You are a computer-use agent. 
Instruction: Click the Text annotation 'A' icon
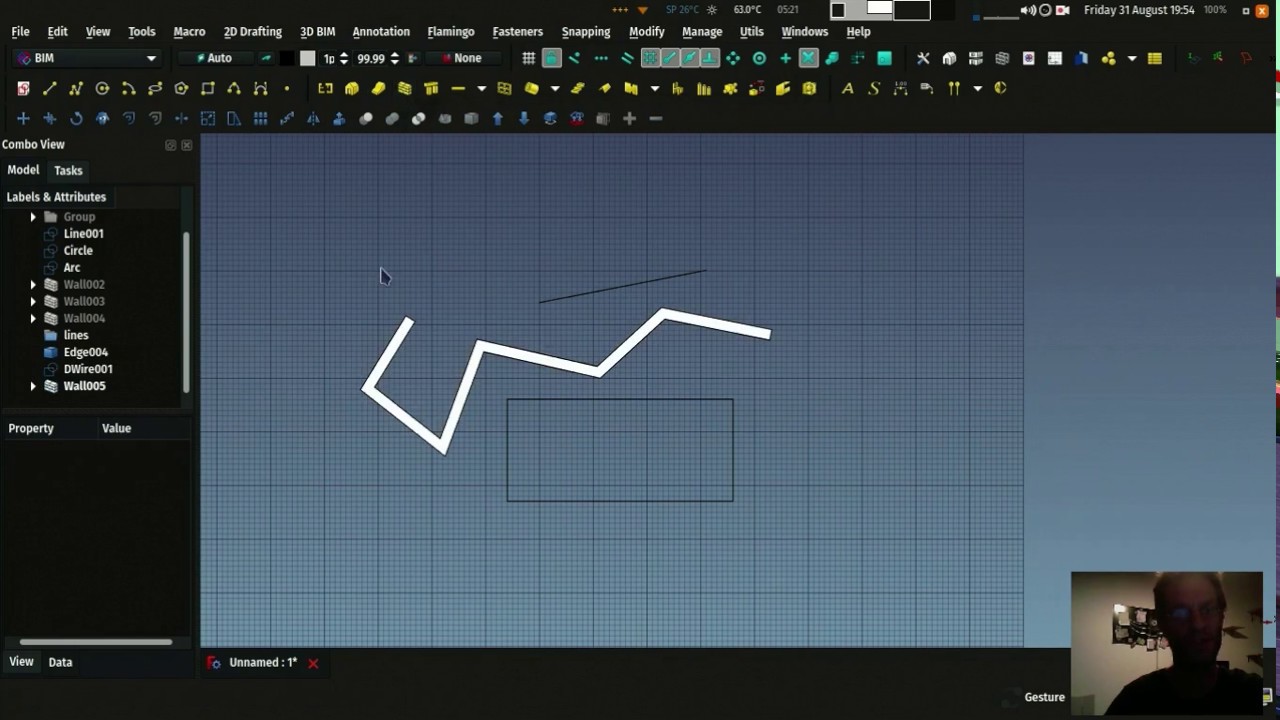848,89
